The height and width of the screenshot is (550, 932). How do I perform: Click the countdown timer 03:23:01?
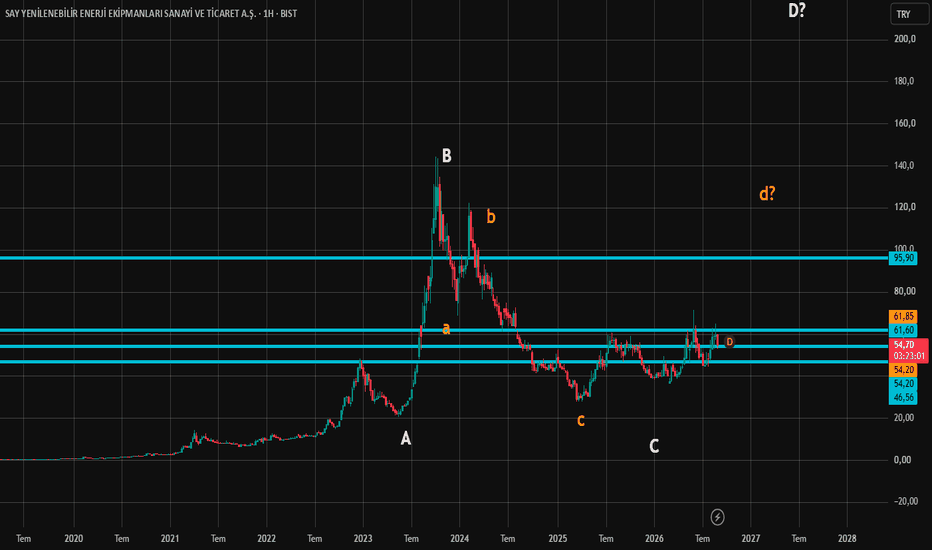click(x=909, y=356)
